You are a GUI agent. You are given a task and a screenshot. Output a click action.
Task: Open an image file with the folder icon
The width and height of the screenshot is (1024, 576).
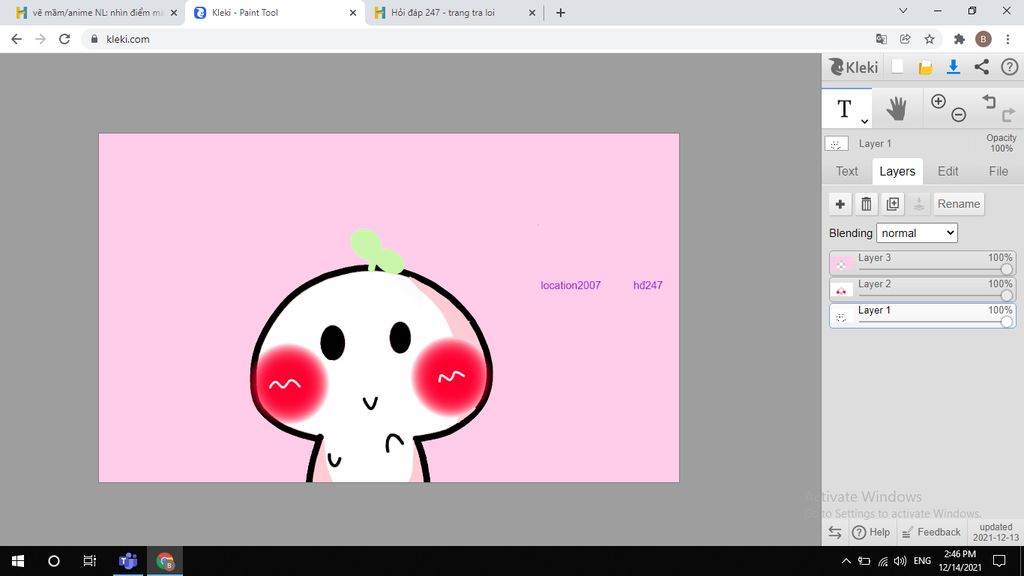pos(925,67)
